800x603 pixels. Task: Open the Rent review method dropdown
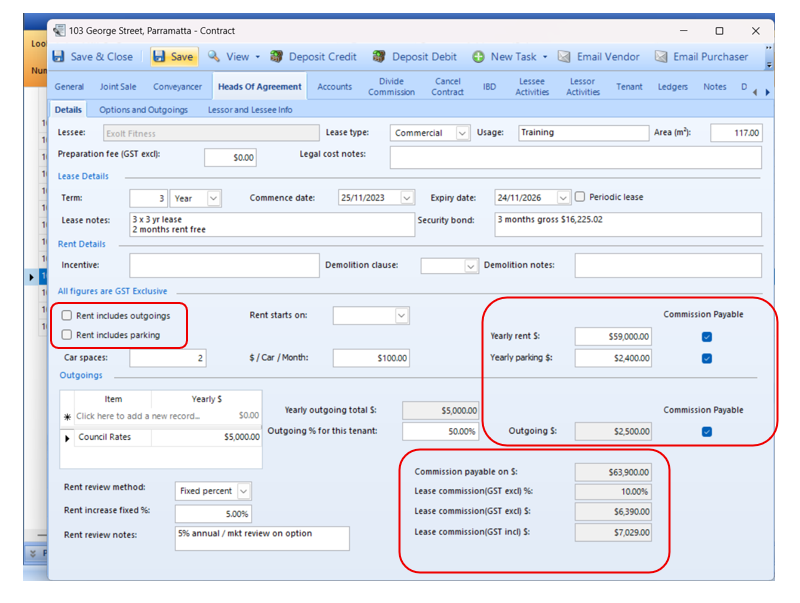pos(244,491)
